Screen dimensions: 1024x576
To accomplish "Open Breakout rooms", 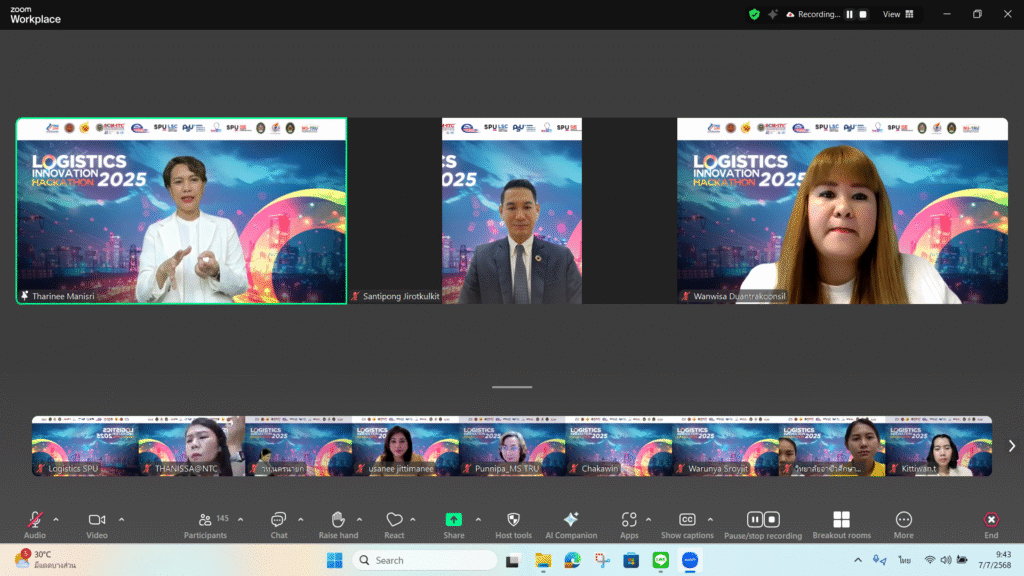I will pos(841,524).
